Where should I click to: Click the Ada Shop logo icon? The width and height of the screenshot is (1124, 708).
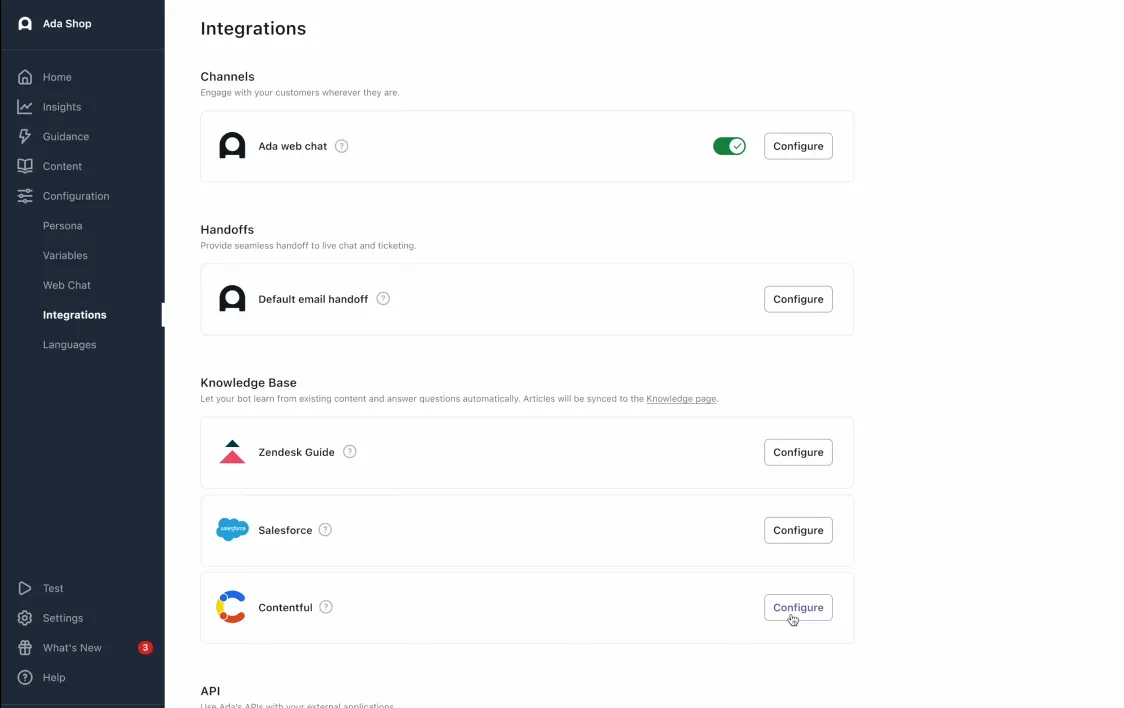(25, 24)
